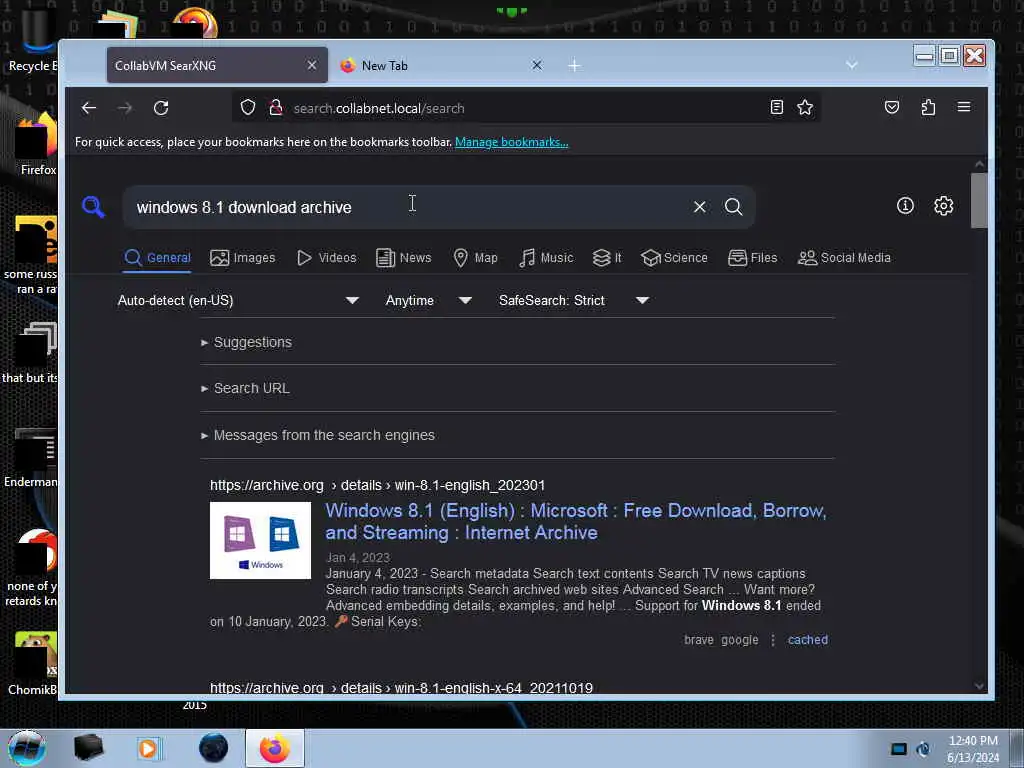The image size is (1024, 768).
Task: Click the scrollbar down arrow
Action: click(x=979, y=686)
